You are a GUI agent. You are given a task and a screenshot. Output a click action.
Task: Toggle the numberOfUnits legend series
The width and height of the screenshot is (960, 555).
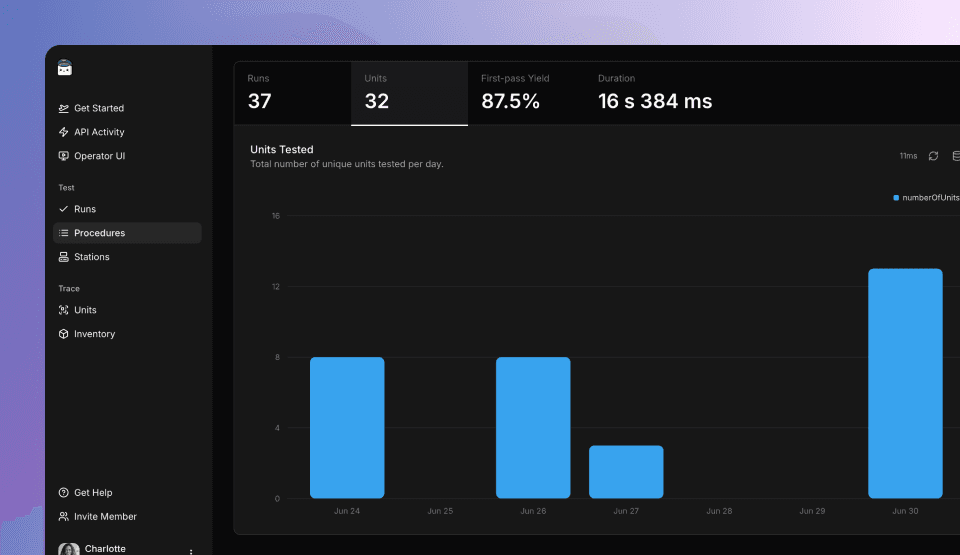point(925,198)
